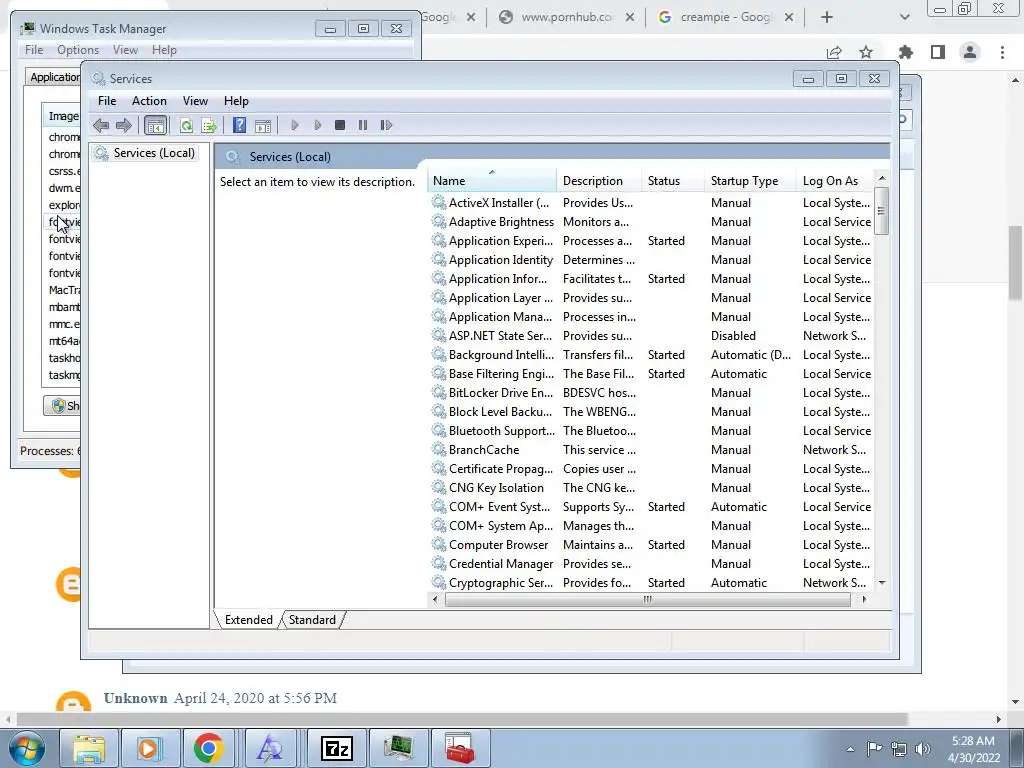Image resolution: width=1024 pixels, height=768 pixels.
Task: Select Application Identity service
Action: pos(651,260)
